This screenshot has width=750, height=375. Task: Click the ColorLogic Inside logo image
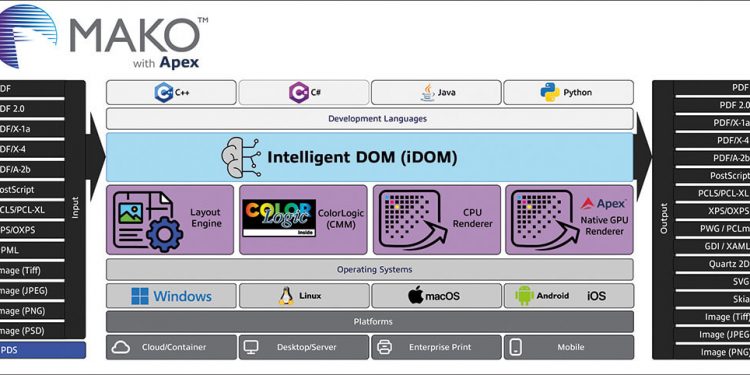279,218
